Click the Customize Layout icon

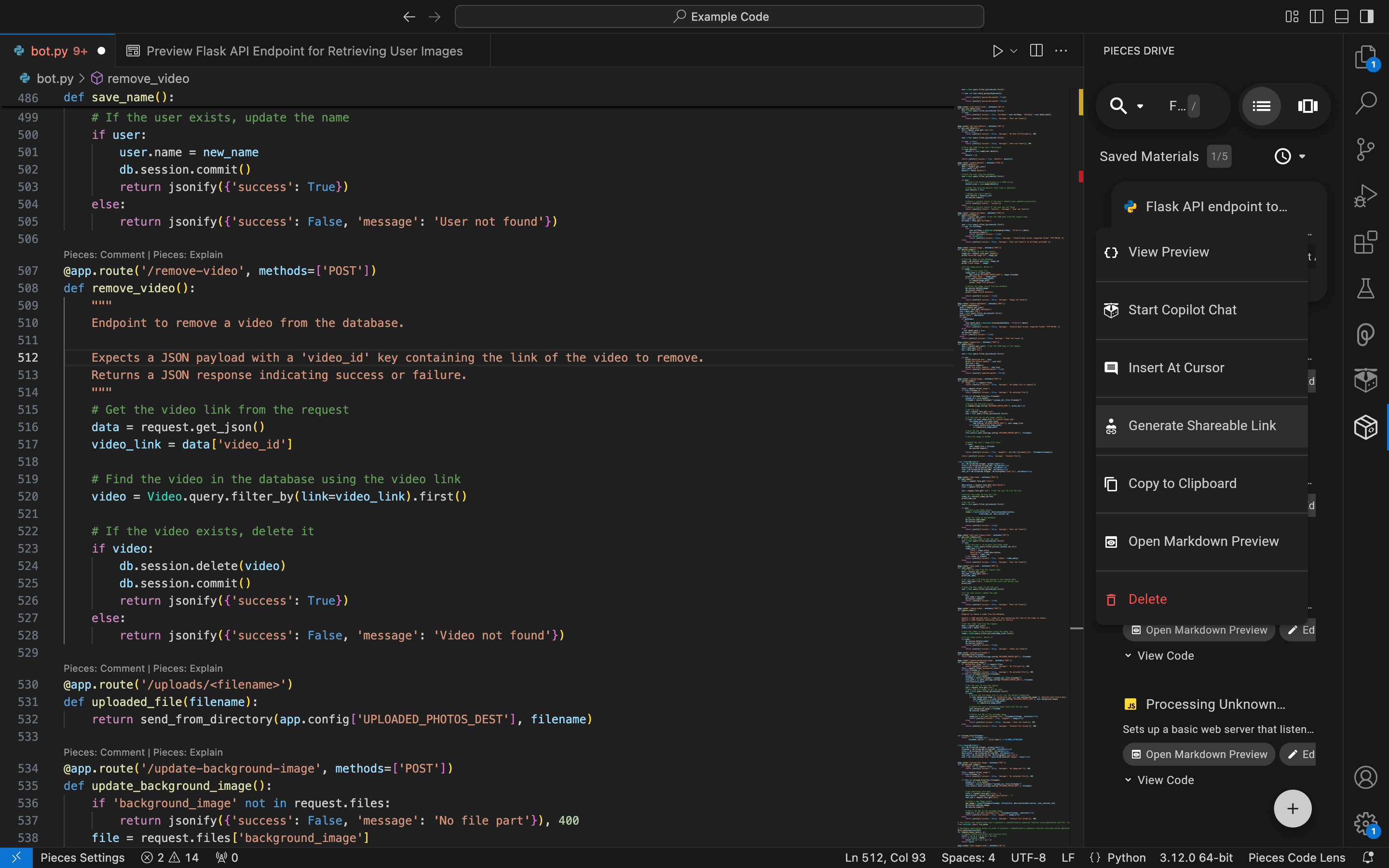(1292, 17)
